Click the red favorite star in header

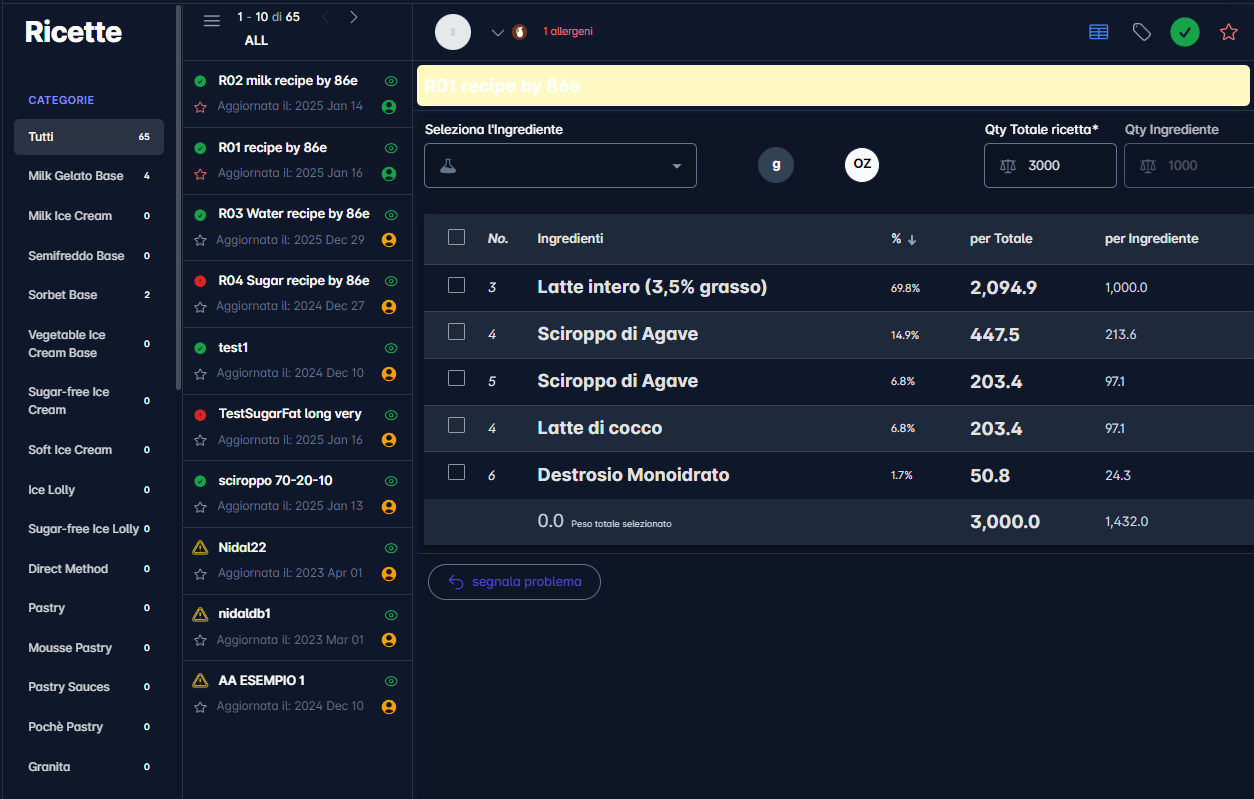point(1228,32)
